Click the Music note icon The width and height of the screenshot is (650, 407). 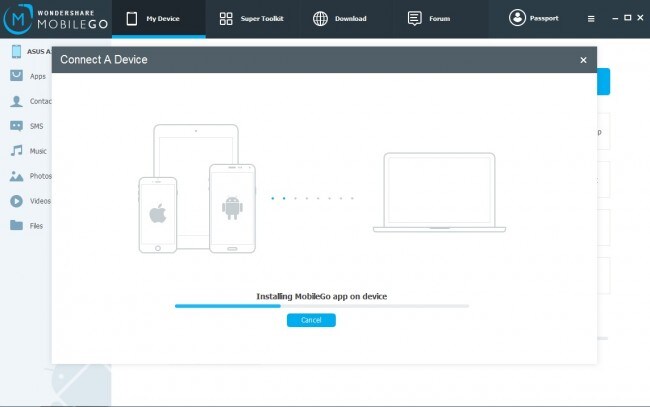coord(17,150)
